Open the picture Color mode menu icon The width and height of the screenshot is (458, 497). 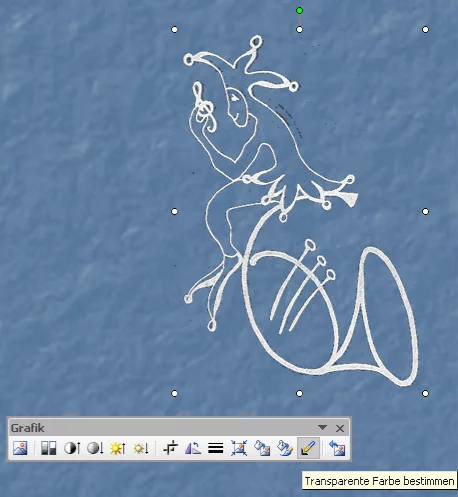pyautogui.click(x=49, y=448)
